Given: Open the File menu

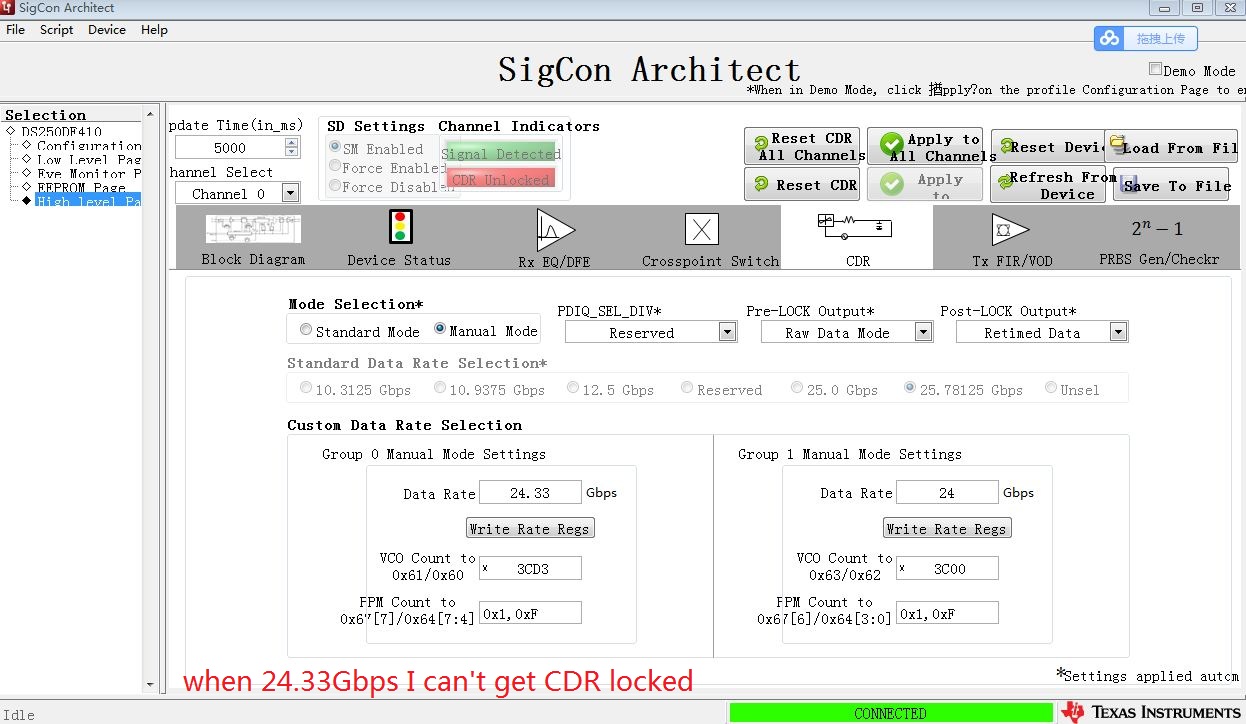Looking at the screenshot, I should (x=15, y=29).
